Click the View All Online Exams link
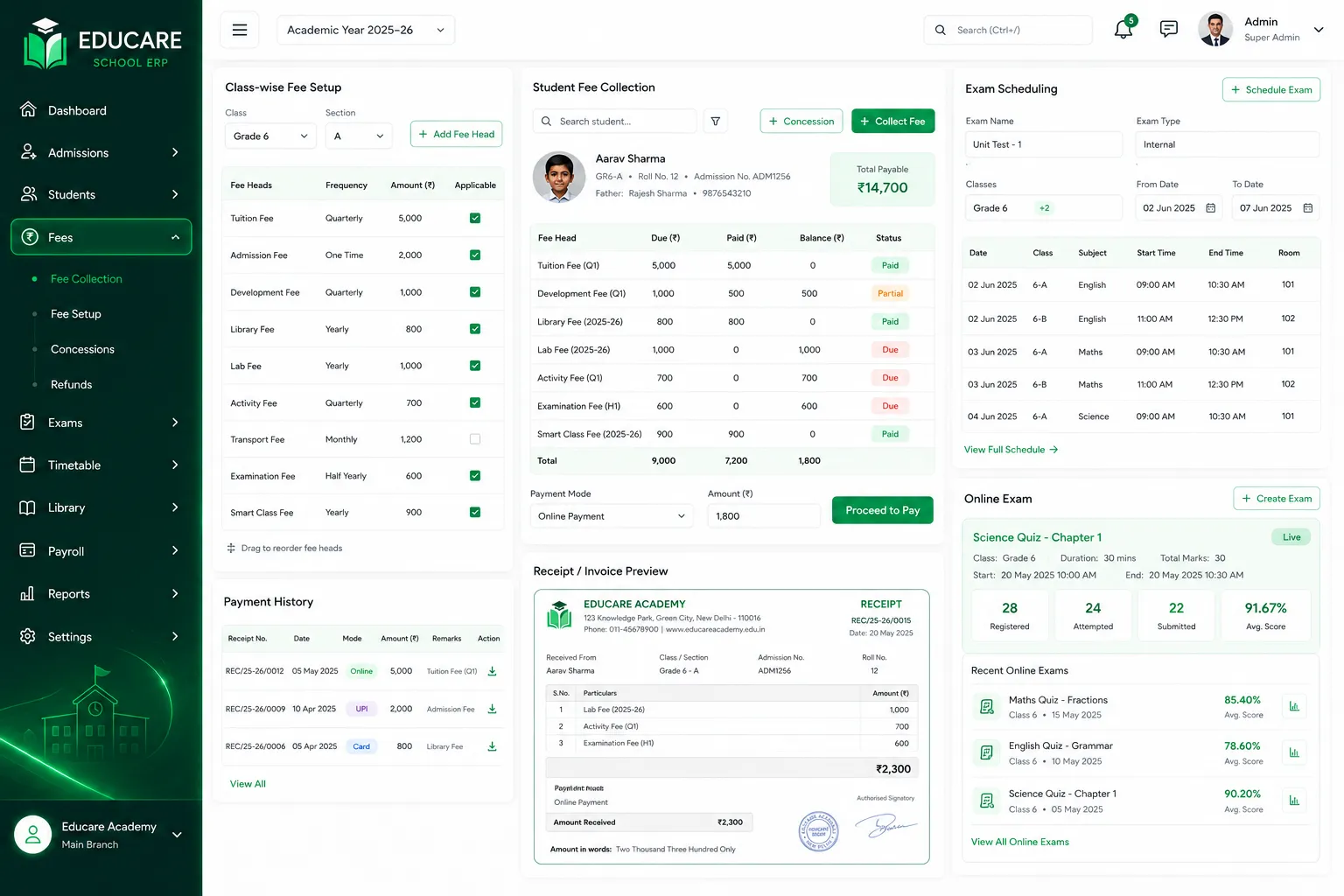The width and height of the screenshot is (1344, 896). click(1020, 842)
